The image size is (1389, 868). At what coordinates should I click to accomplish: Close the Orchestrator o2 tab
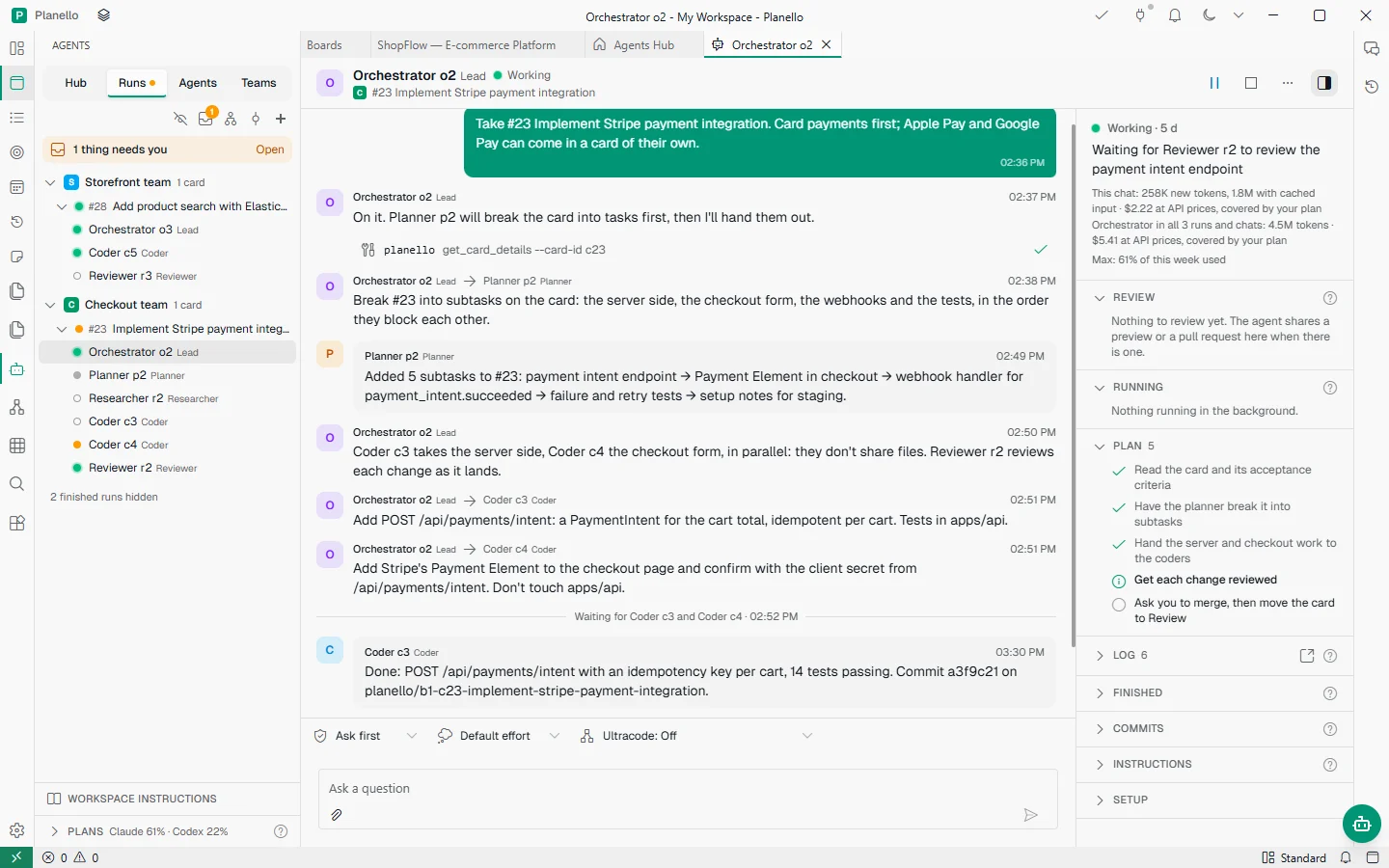pos(827,44)
